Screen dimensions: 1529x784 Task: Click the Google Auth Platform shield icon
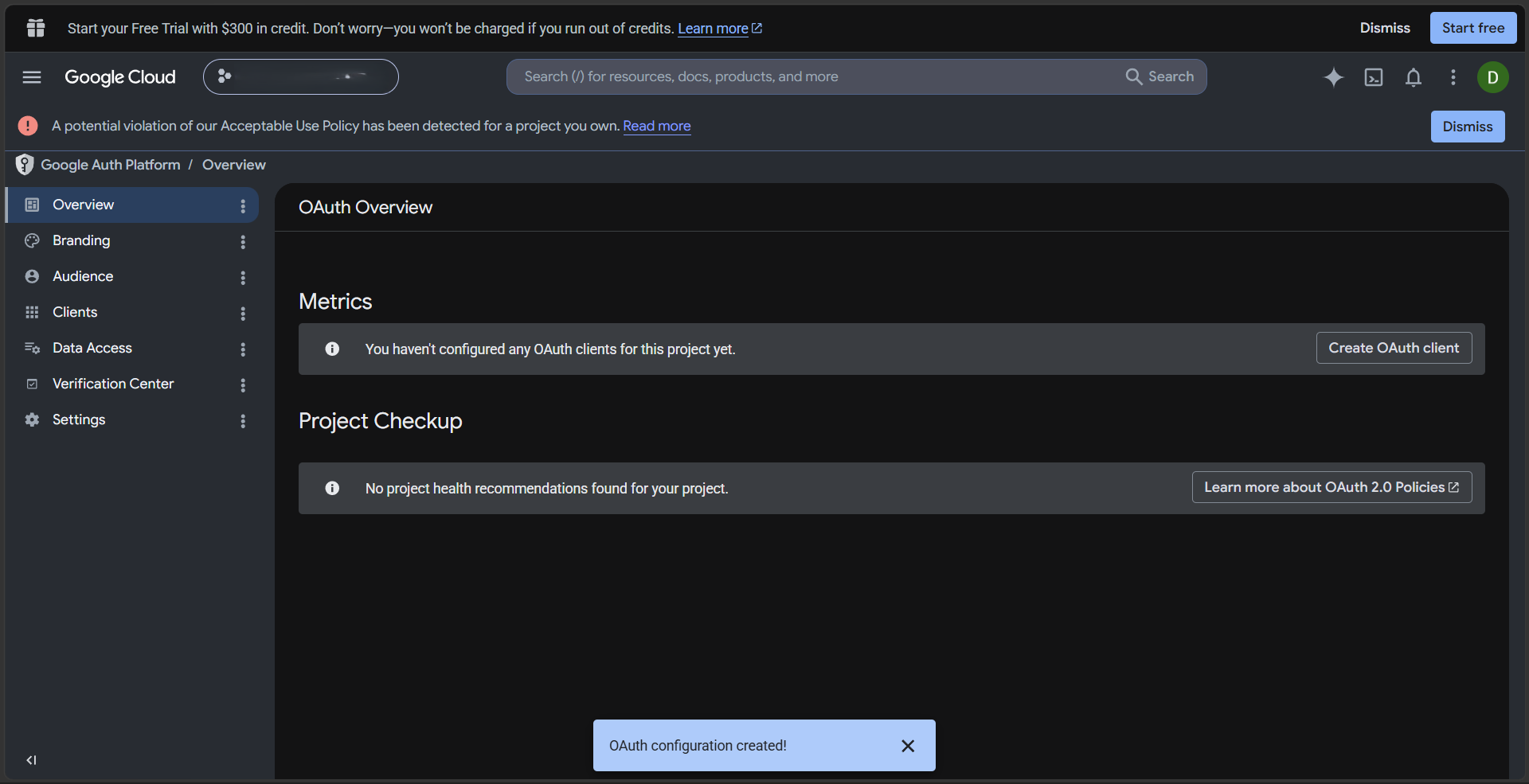[25, 165]
